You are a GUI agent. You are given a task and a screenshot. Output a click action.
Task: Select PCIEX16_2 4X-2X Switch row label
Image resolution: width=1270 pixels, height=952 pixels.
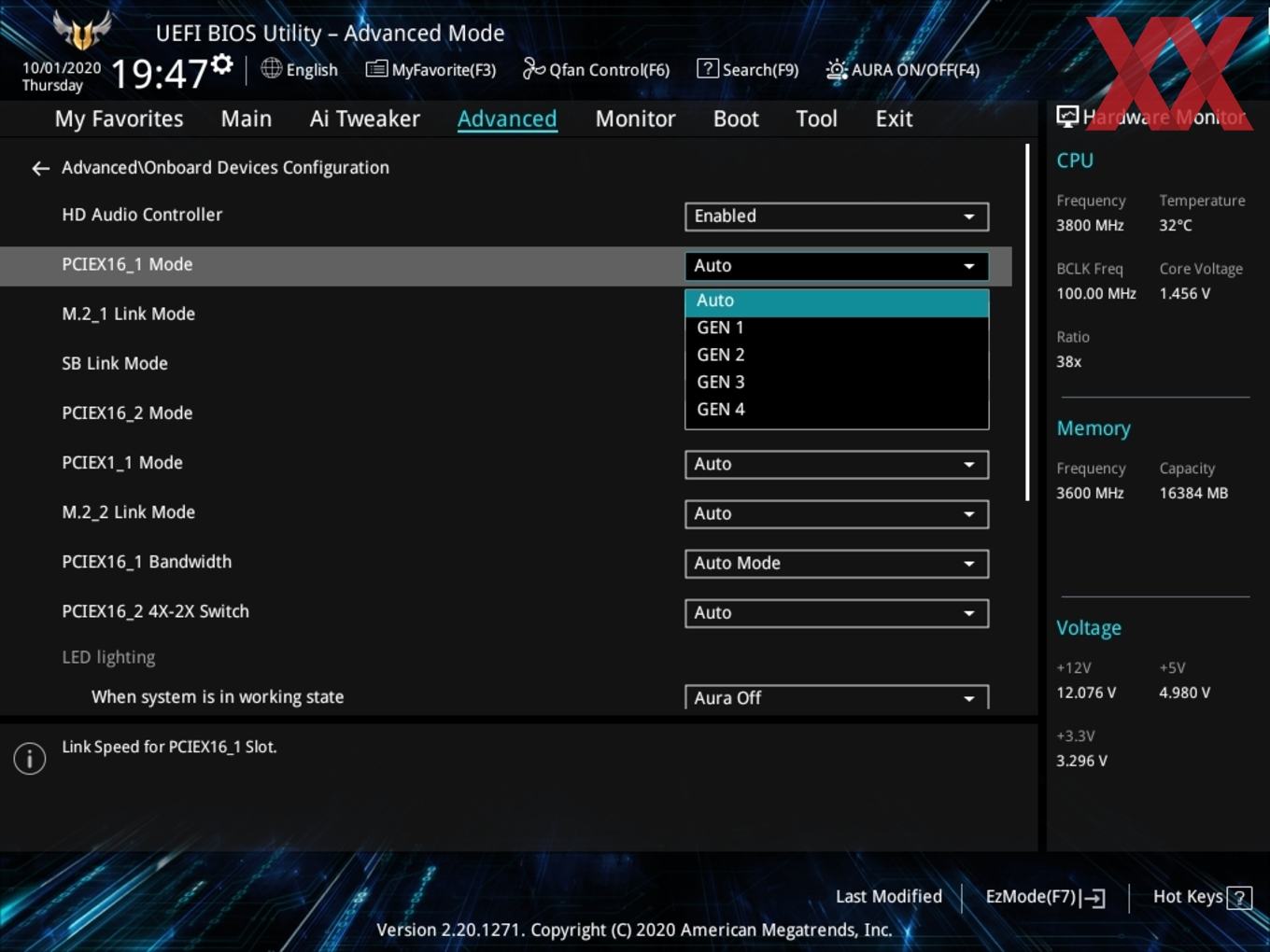[x=155, y=611]
